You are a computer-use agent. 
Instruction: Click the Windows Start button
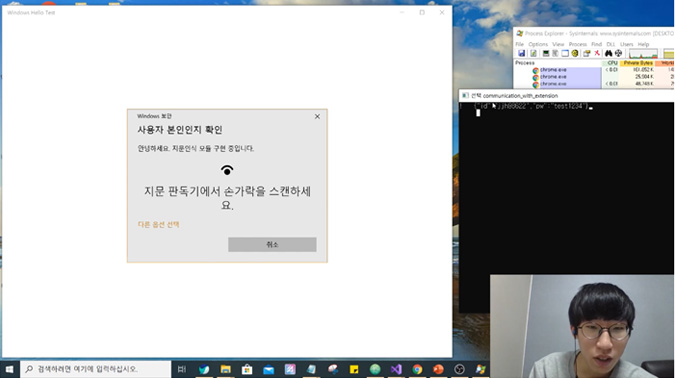pyautogui.click(x=9, y=369)
